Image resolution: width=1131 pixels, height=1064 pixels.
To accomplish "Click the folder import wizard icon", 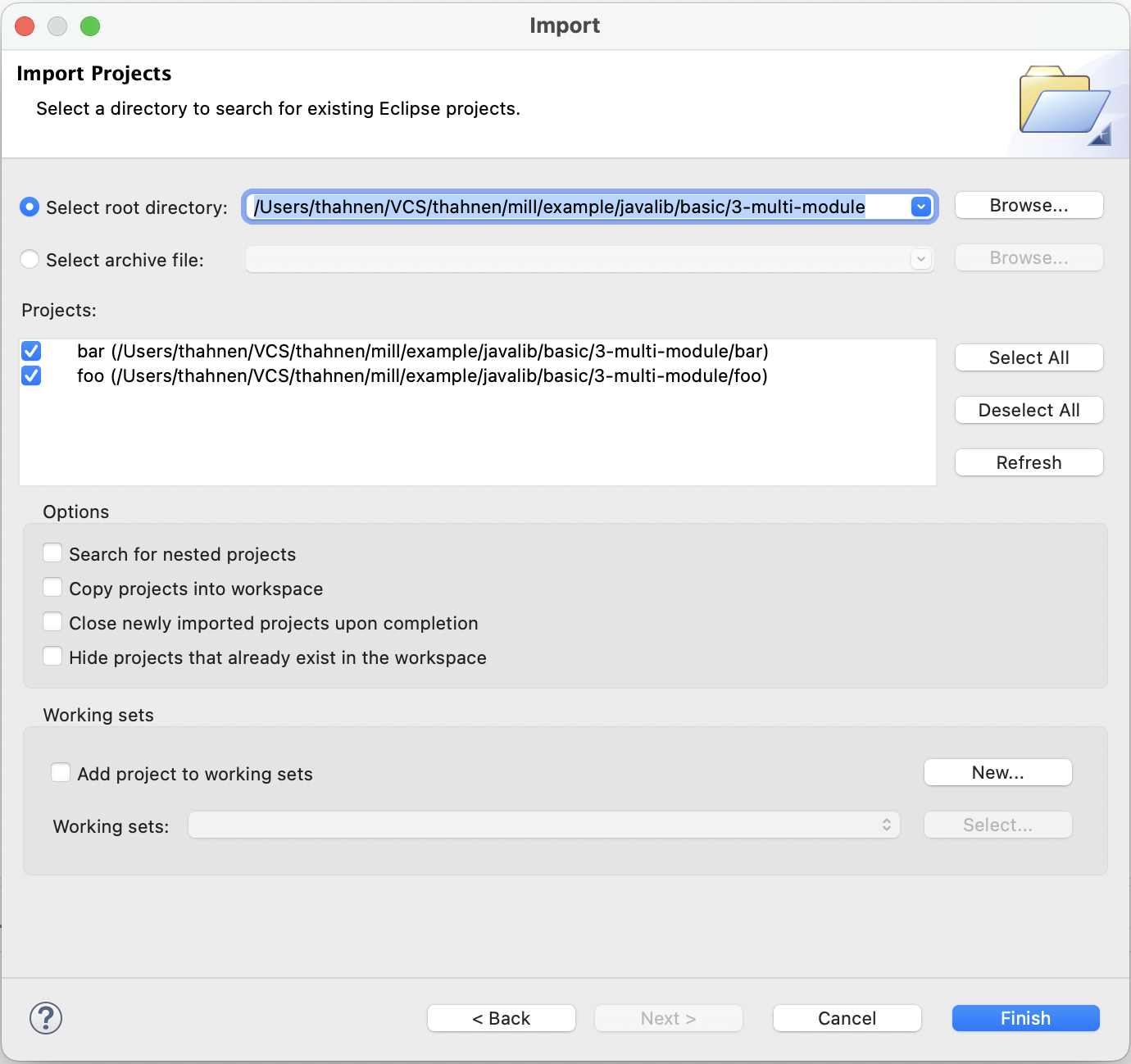I will point(1065,102).
